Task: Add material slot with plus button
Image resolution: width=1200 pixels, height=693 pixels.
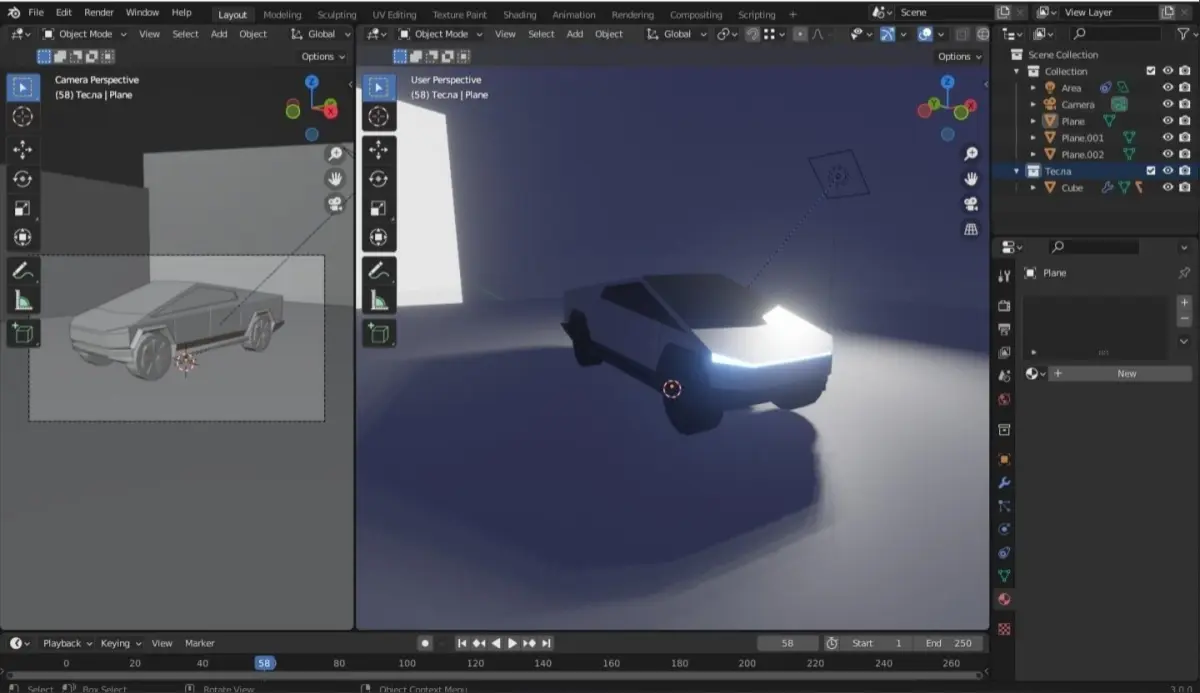Action: pyautogui.click(x=1184, y=302)
